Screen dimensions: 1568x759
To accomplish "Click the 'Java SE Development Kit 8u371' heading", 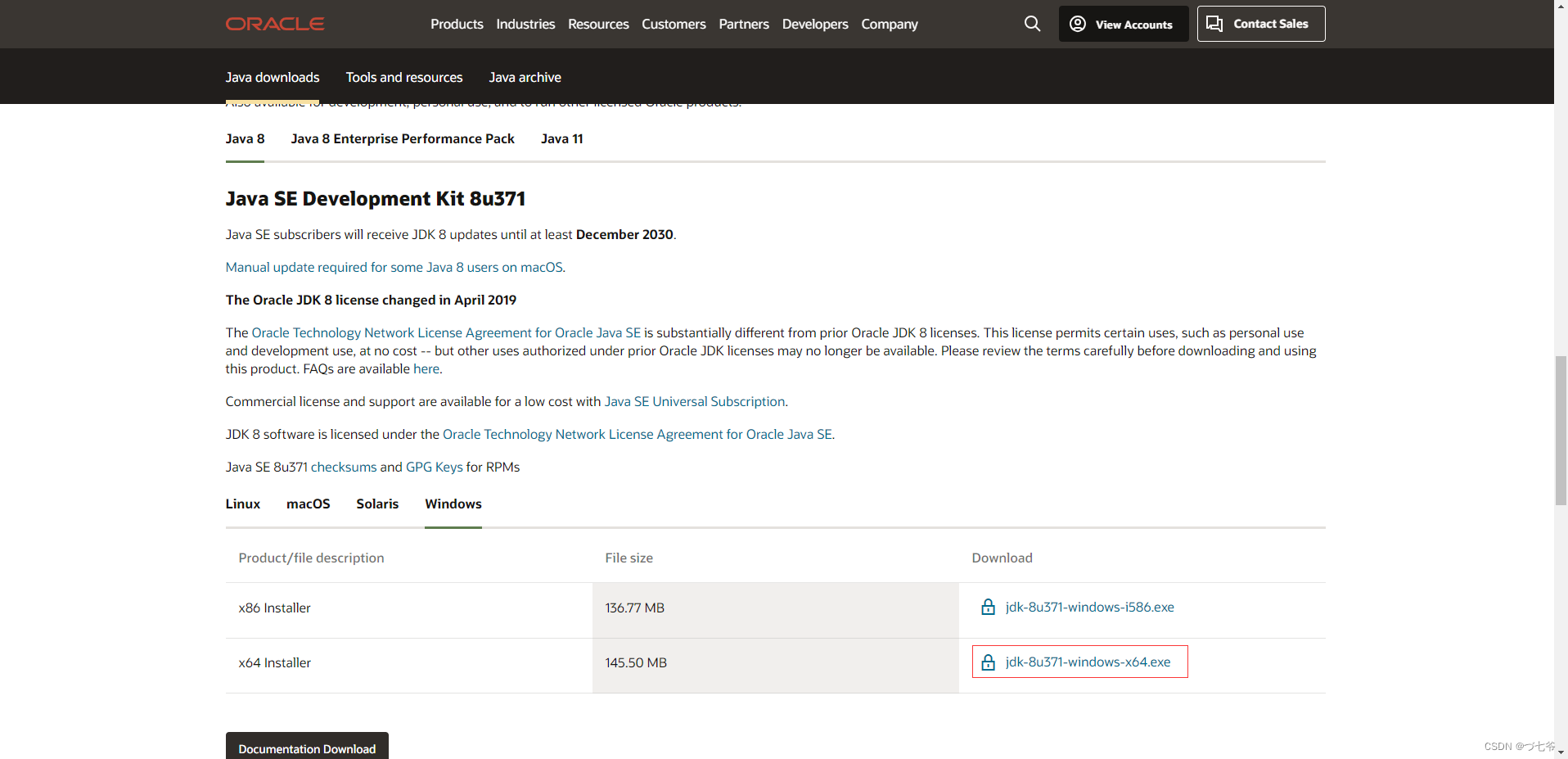I will (376, 199).
